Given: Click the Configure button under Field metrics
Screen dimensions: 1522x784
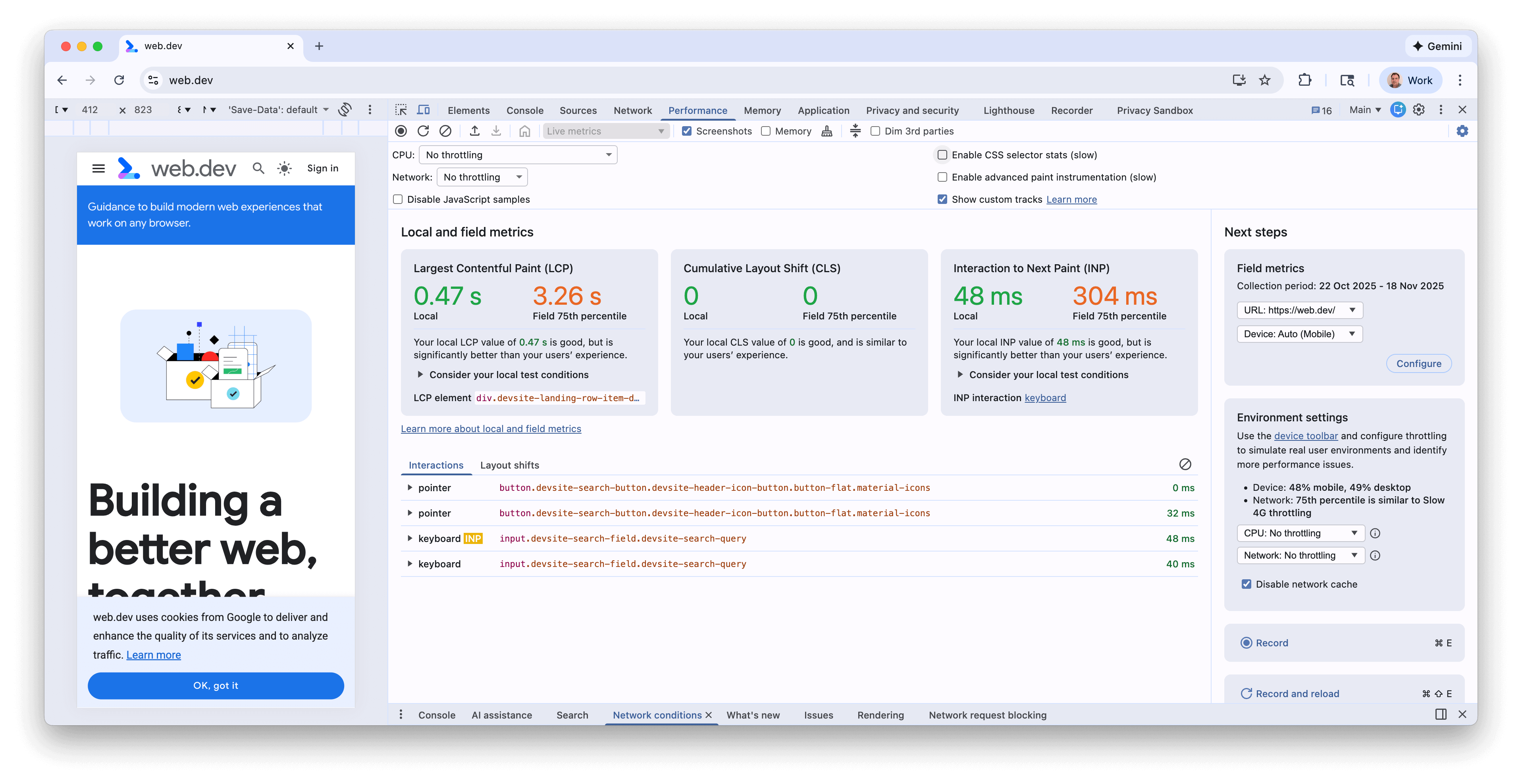Looking at the screenshot, I should (x=1419, y=363).
